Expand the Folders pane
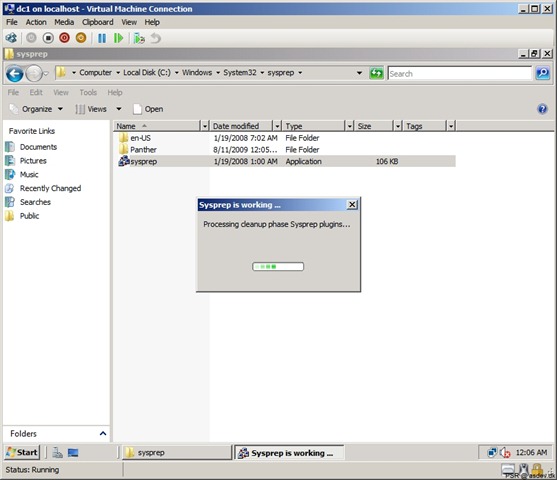557x480 pixels. tap(103, 433)
